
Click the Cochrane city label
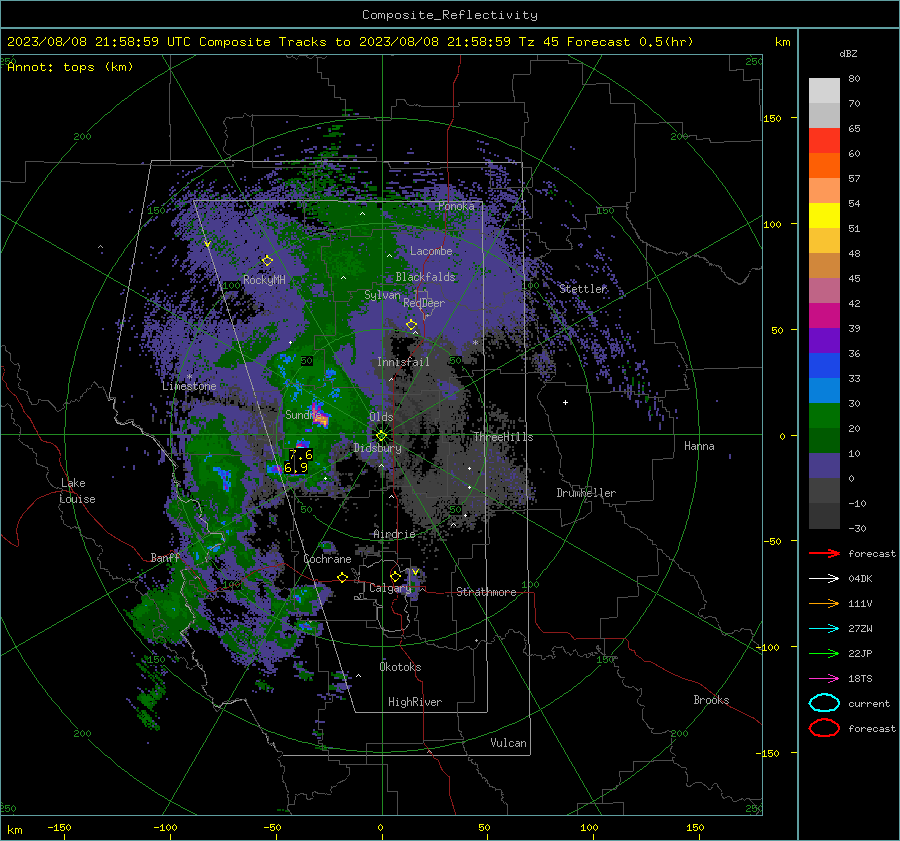click(x=327, y=559)
